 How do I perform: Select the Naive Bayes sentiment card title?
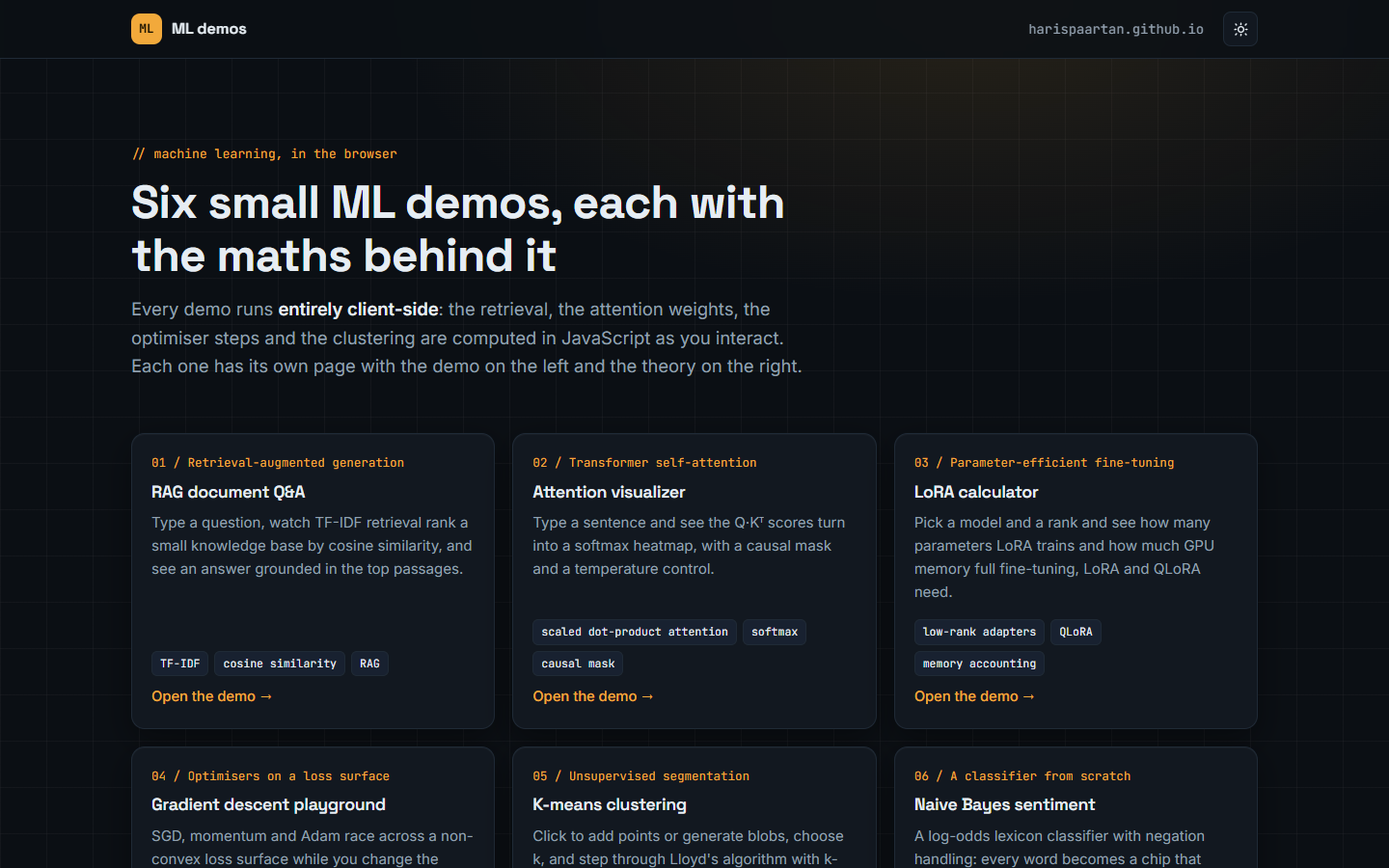1004,804
